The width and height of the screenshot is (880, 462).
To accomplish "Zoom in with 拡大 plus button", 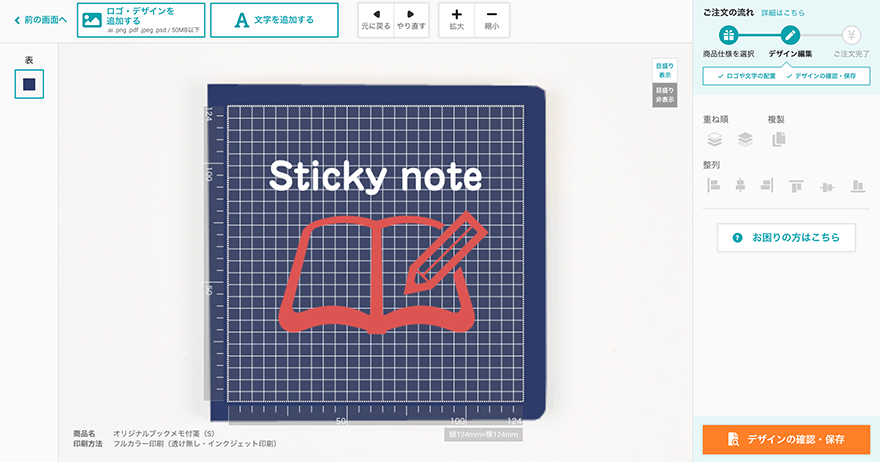I will pyautogui.click(x=457, y=20).
